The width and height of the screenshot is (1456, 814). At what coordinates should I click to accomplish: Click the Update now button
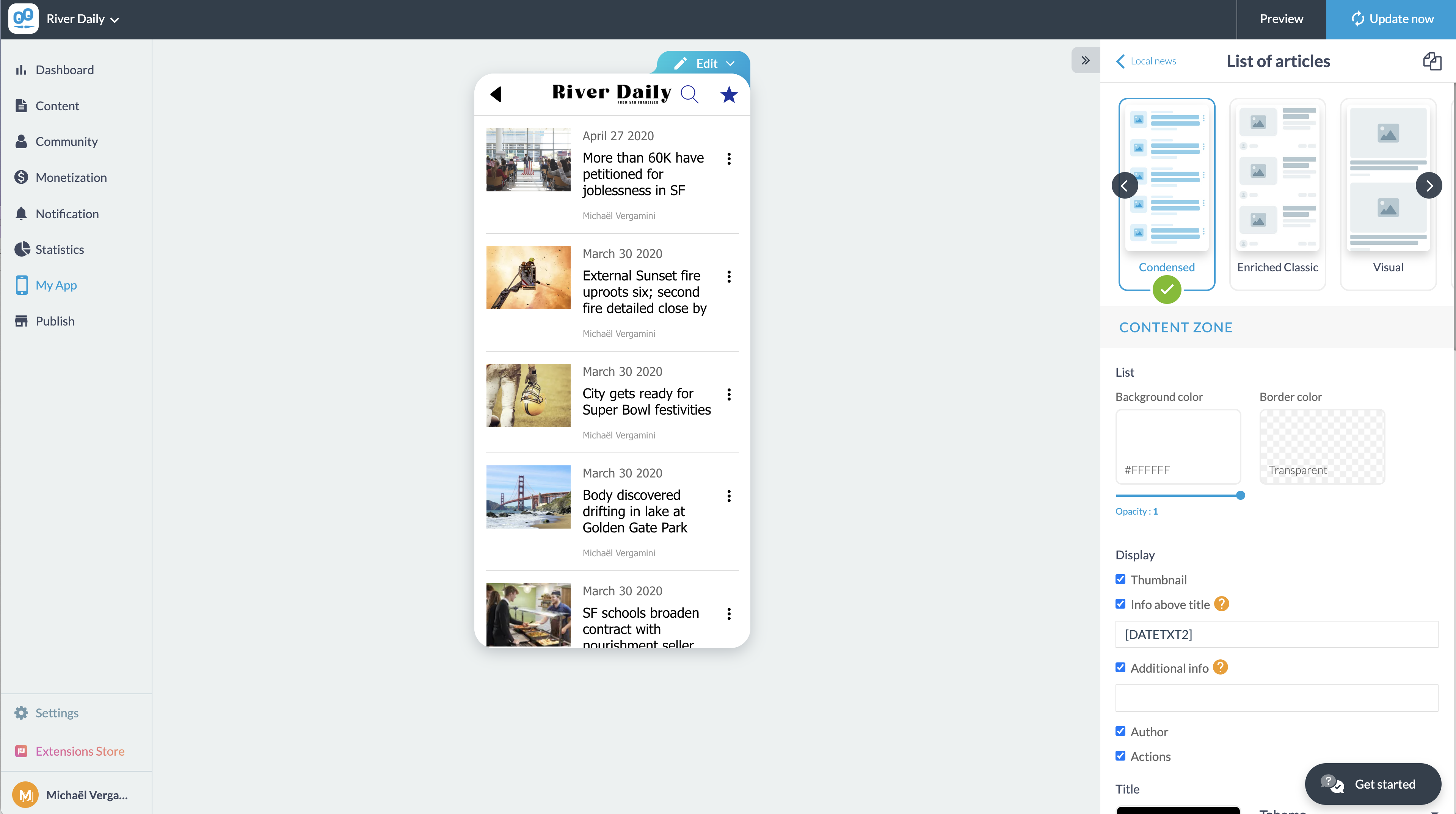tap(1391, 19)
